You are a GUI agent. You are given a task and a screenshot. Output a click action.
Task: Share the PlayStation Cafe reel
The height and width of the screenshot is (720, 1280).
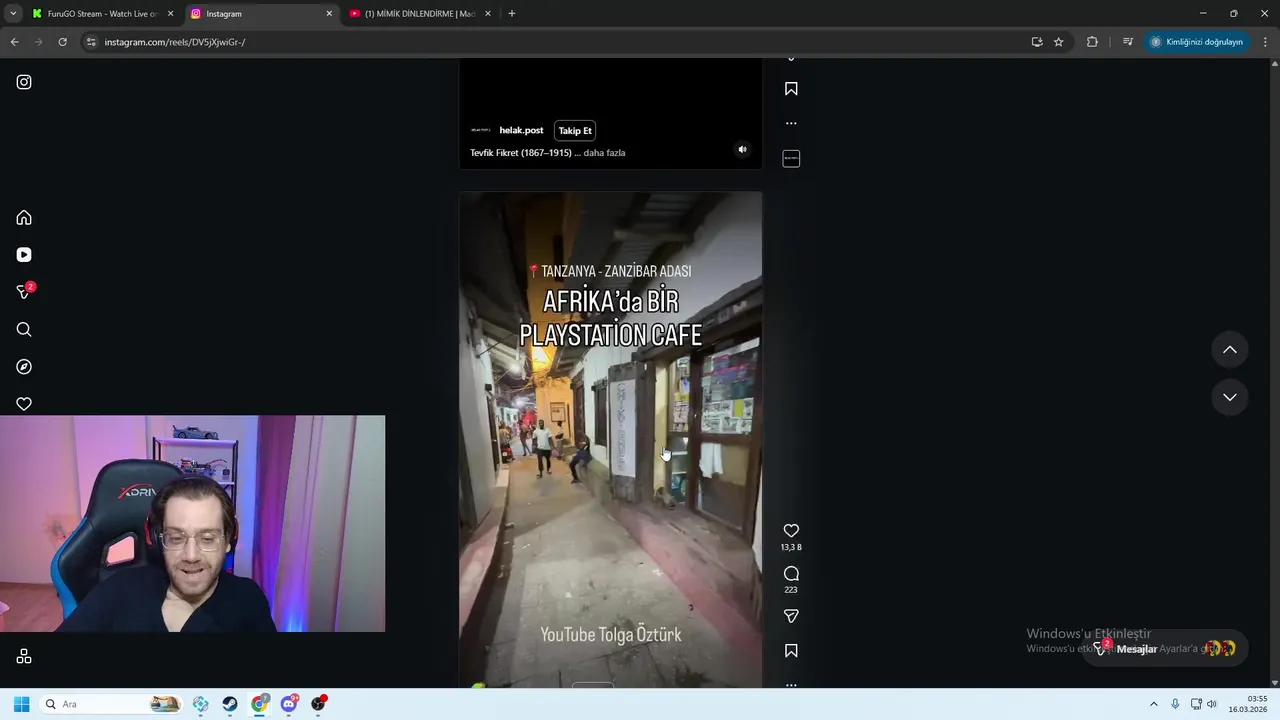(791, 616)
